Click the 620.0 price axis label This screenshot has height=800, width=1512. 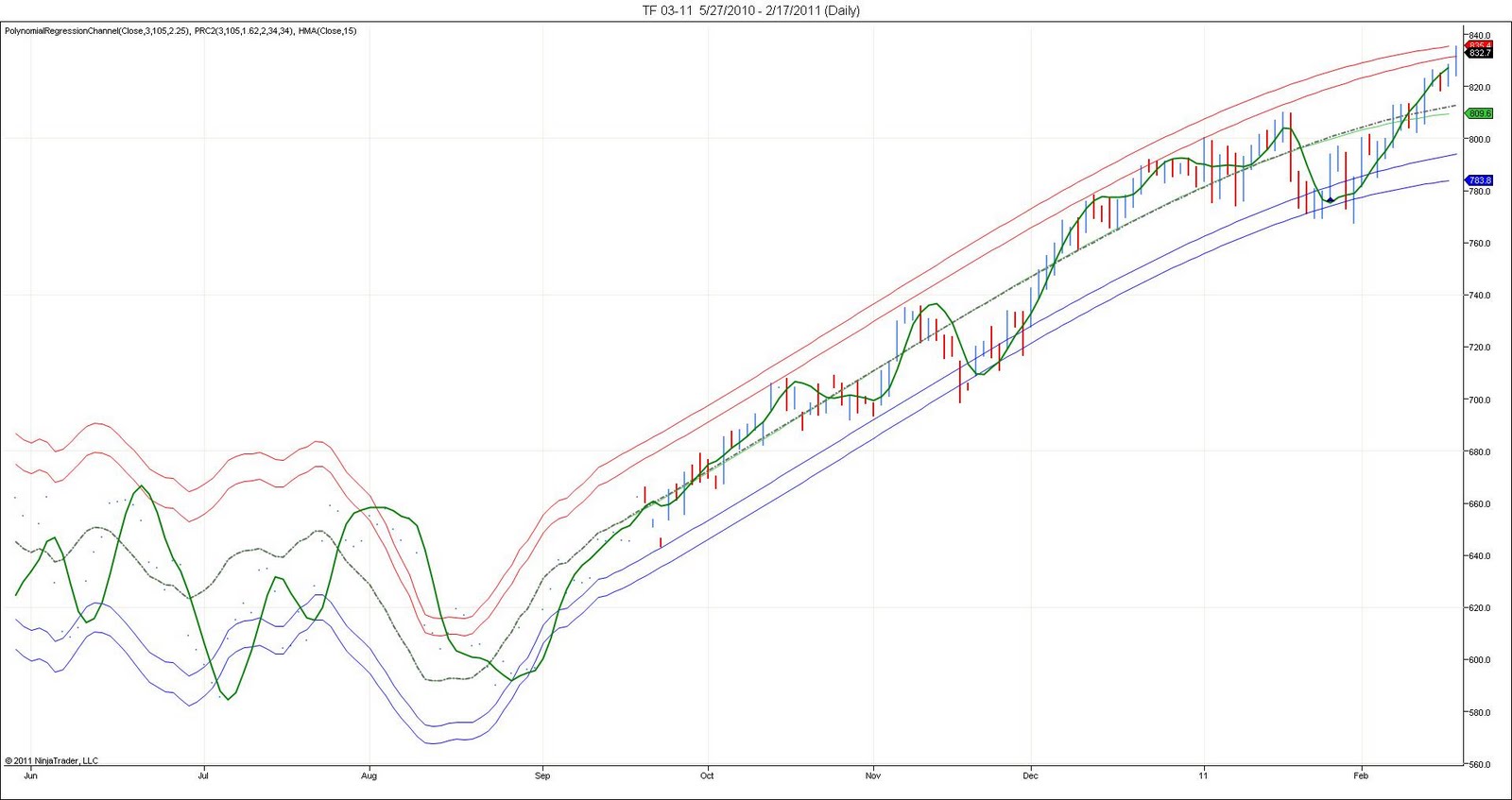[x=1480, y=608]
